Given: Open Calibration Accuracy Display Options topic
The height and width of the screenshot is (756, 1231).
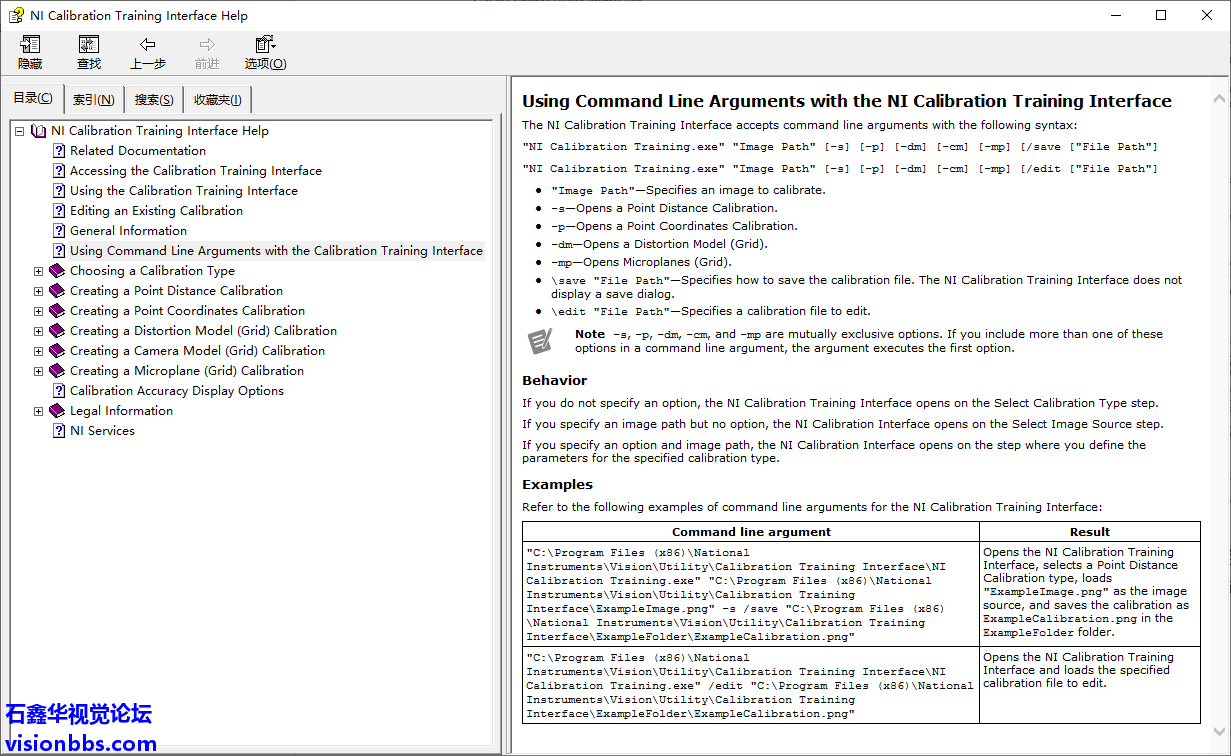Looking at the screenshot, I should tap(176, 391).
